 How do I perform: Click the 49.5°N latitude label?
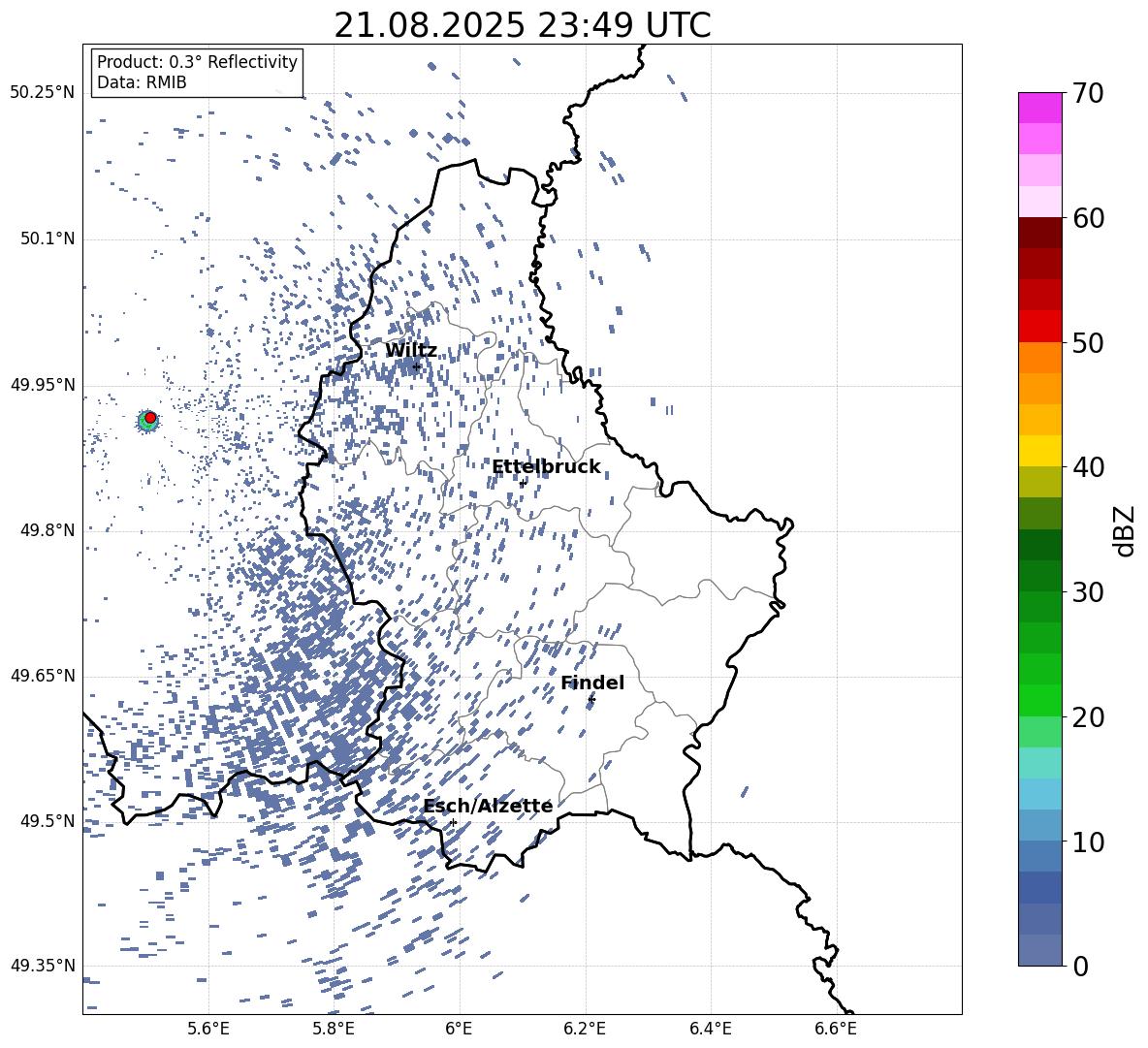[x=47, y=821]
